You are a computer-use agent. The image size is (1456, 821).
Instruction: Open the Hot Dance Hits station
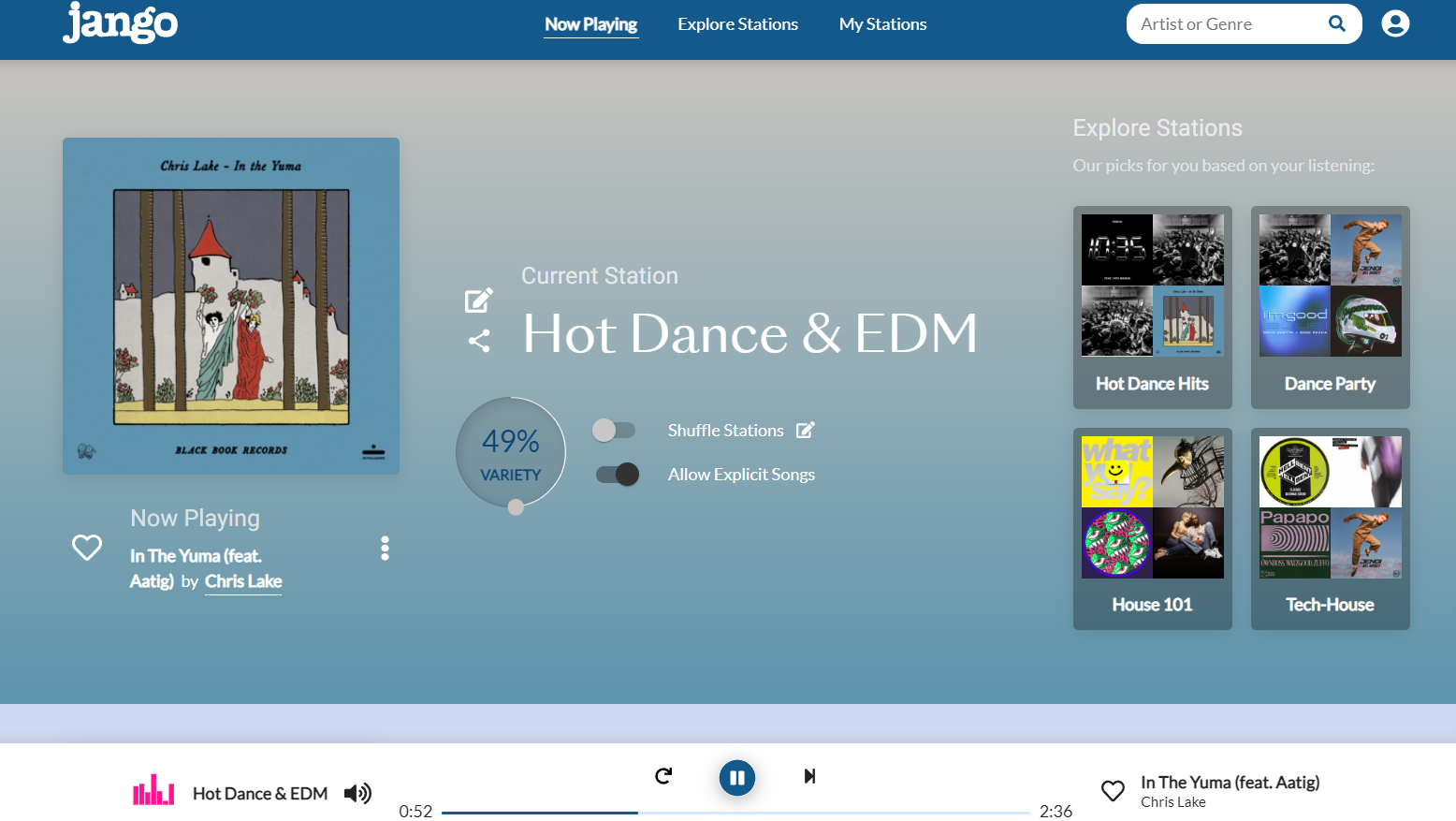[x=1153, y=307]
